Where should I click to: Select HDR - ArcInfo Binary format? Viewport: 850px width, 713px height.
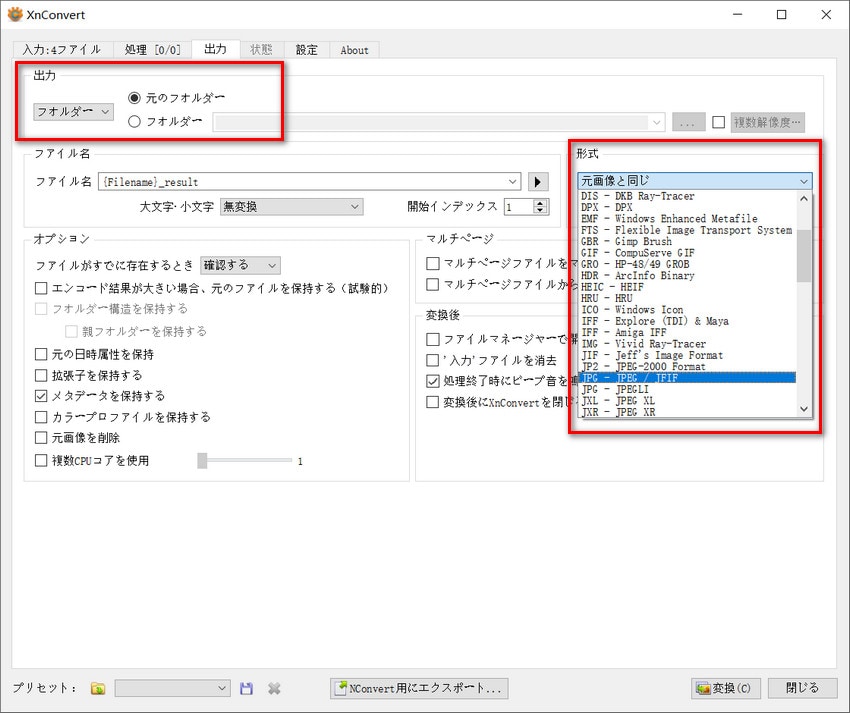pos(688,275)
